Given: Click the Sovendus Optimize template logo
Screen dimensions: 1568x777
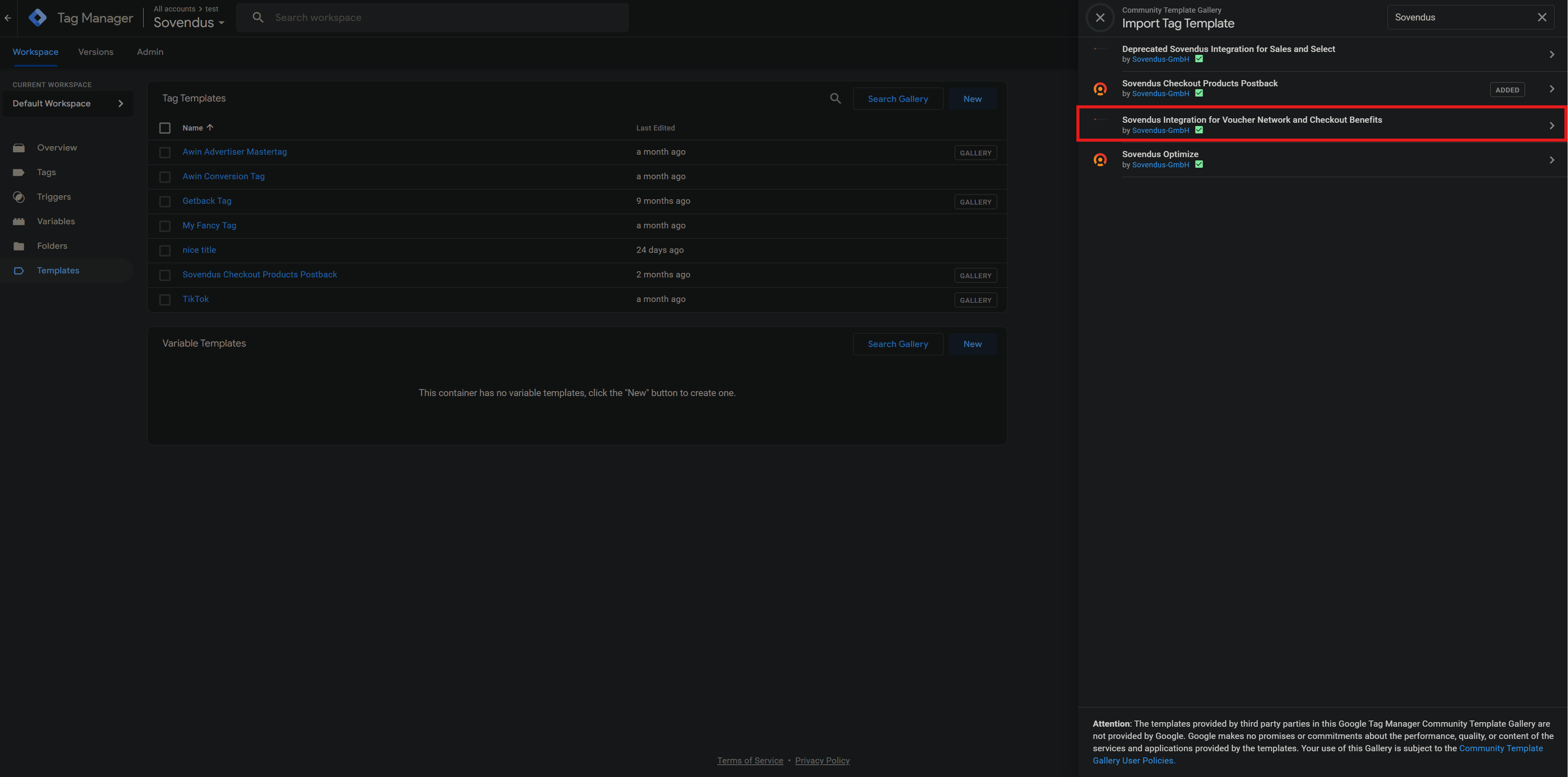Looking at the screenshot, I should [x=1100, y=160].
